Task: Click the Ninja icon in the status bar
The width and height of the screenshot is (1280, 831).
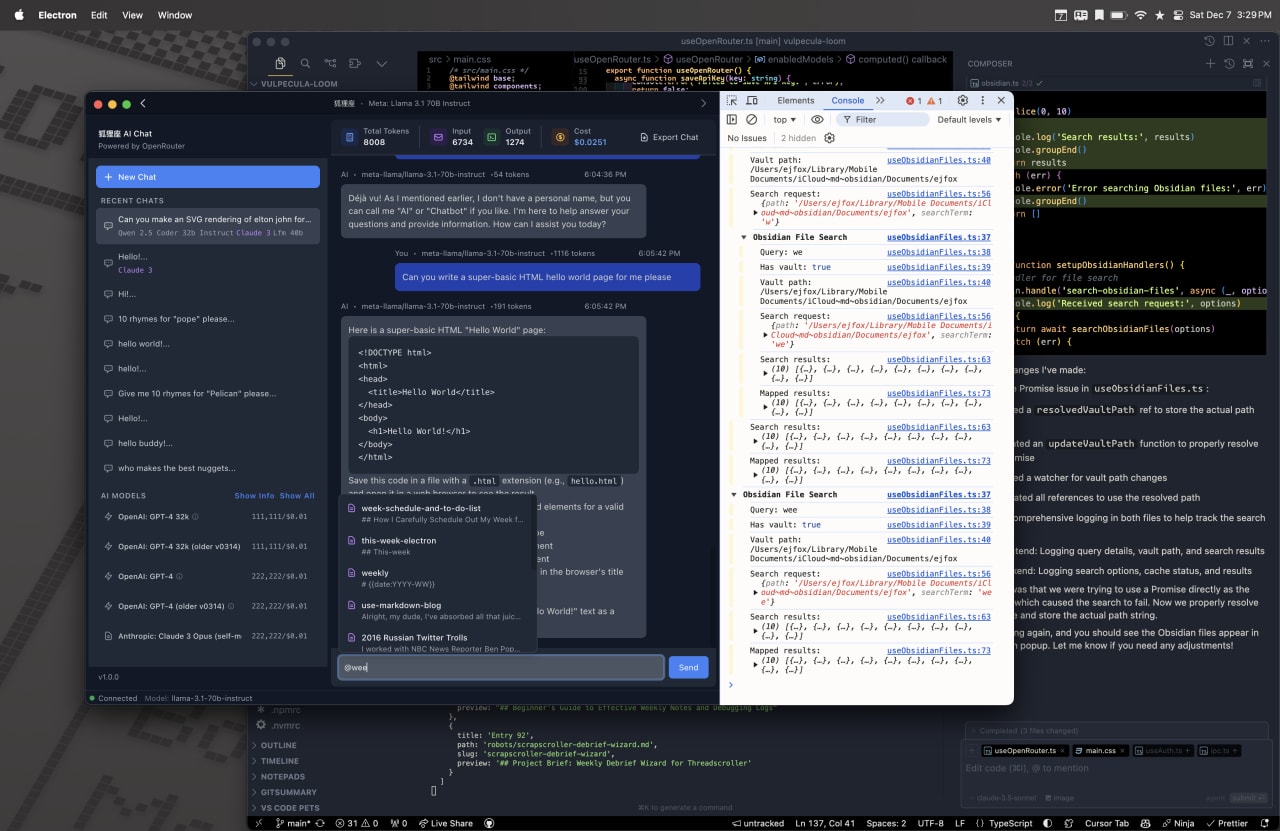Action: click(1176, 823)
